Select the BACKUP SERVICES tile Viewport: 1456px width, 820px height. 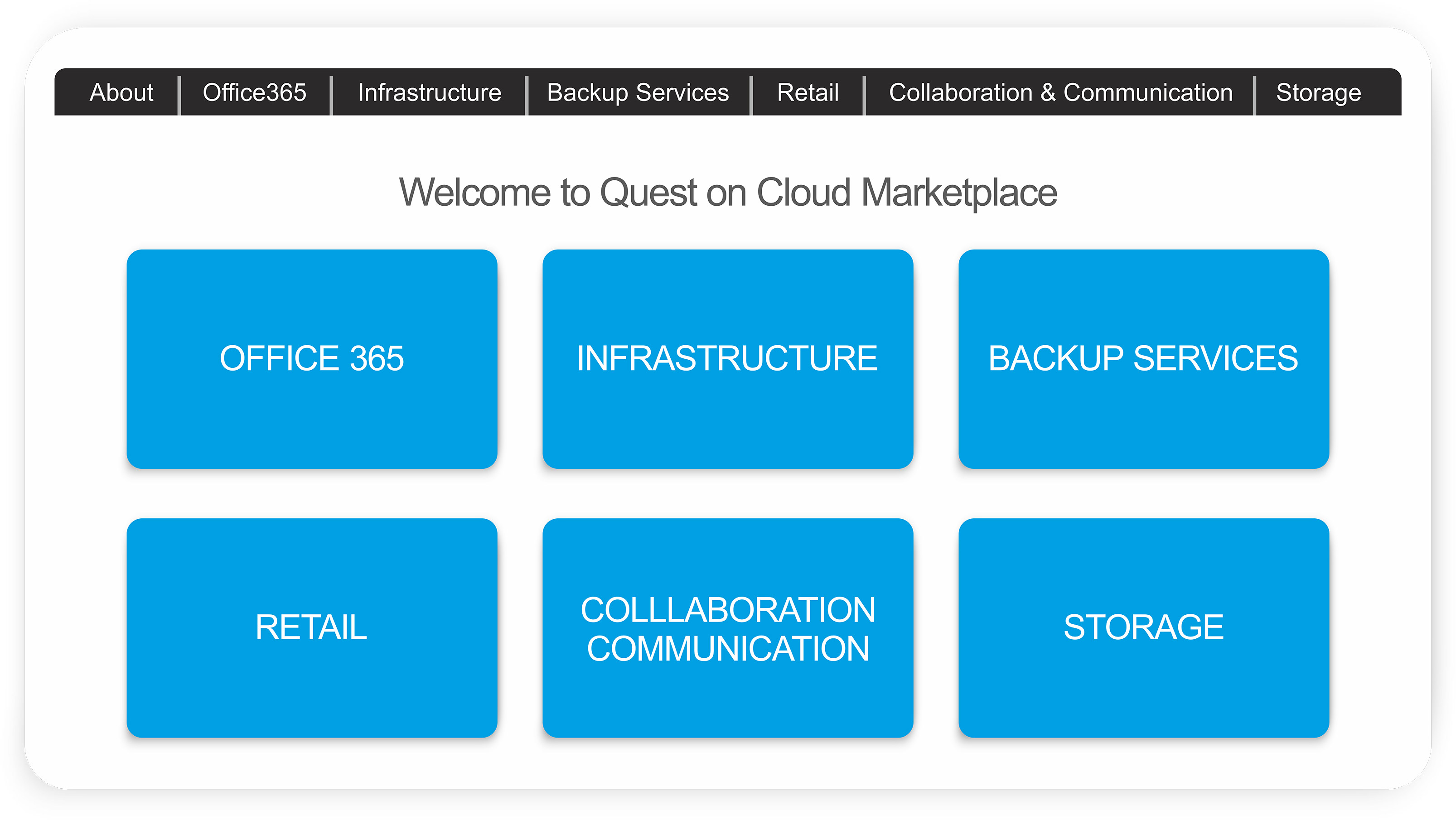click(1144, 359)
